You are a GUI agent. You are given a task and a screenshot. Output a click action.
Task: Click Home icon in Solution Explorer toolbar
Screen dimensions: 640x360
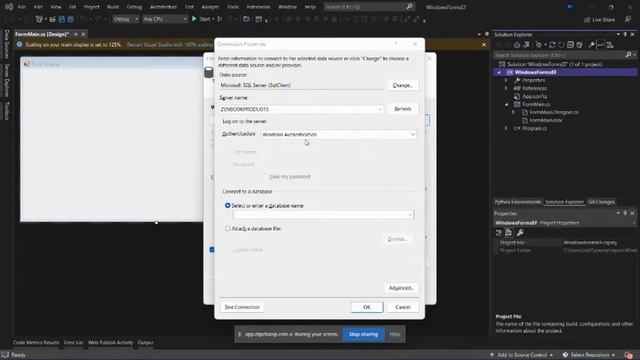(517, 45)
